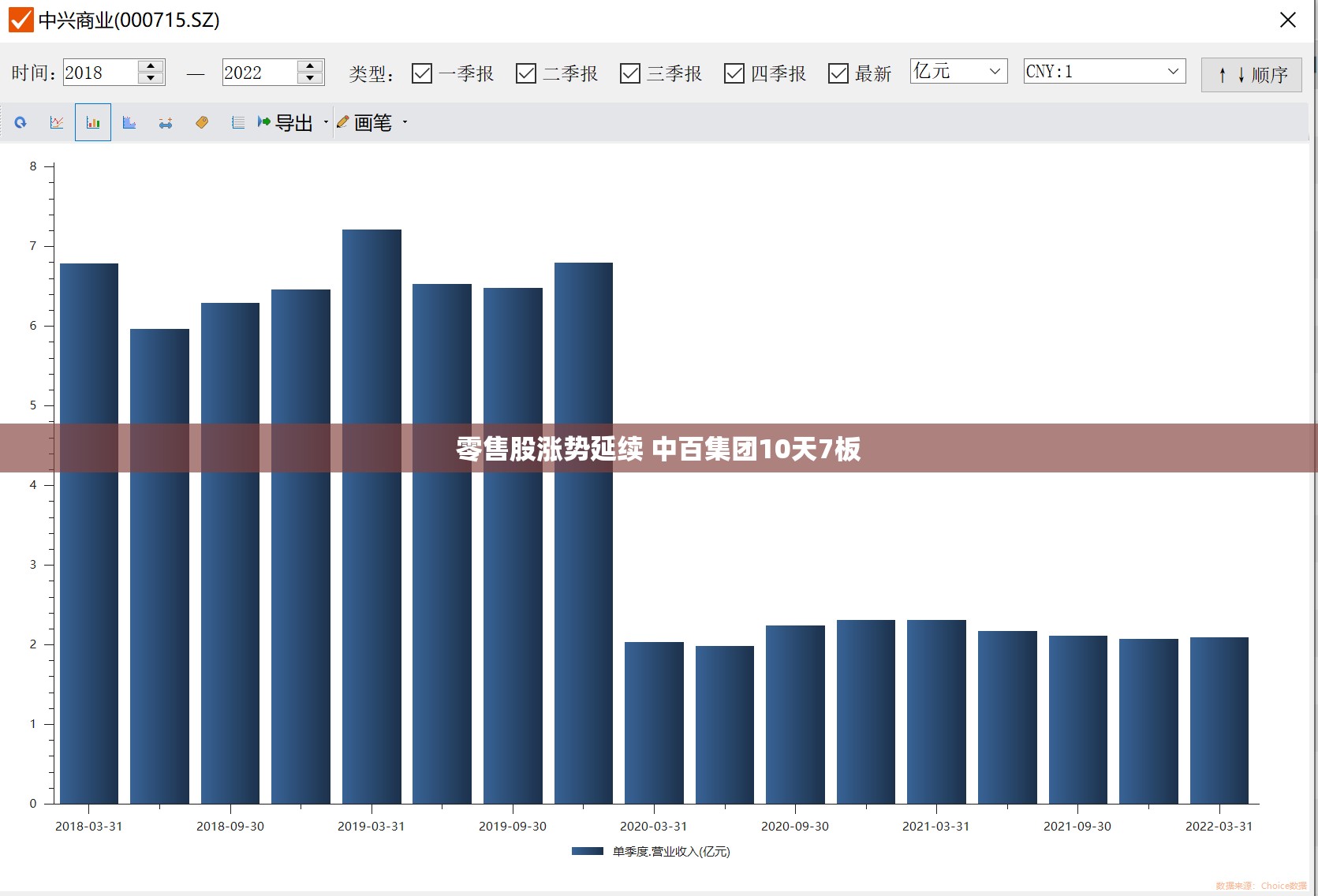This screenshot has width=1318, height=896.
Task: Click the first bar near 2018-03-31
Action: (x=89, y=533)
